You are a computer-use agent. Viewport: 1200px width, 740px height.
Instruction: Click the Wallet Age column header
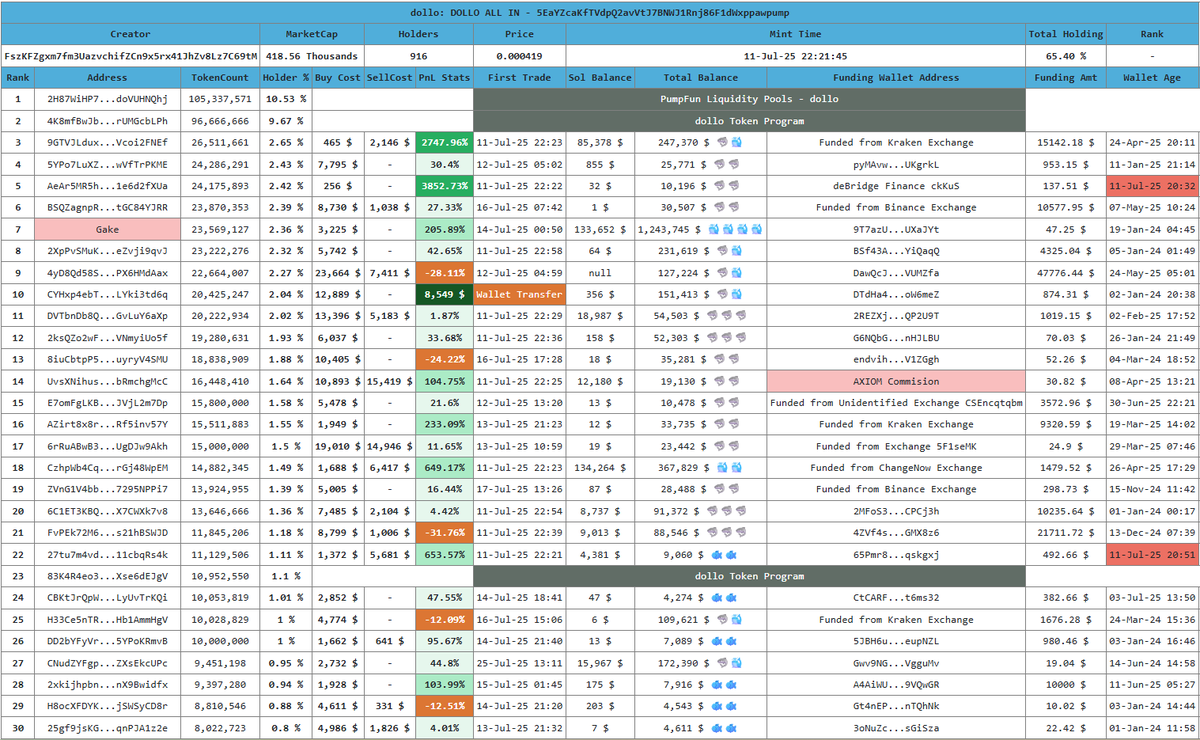[x=1152, y=77]
